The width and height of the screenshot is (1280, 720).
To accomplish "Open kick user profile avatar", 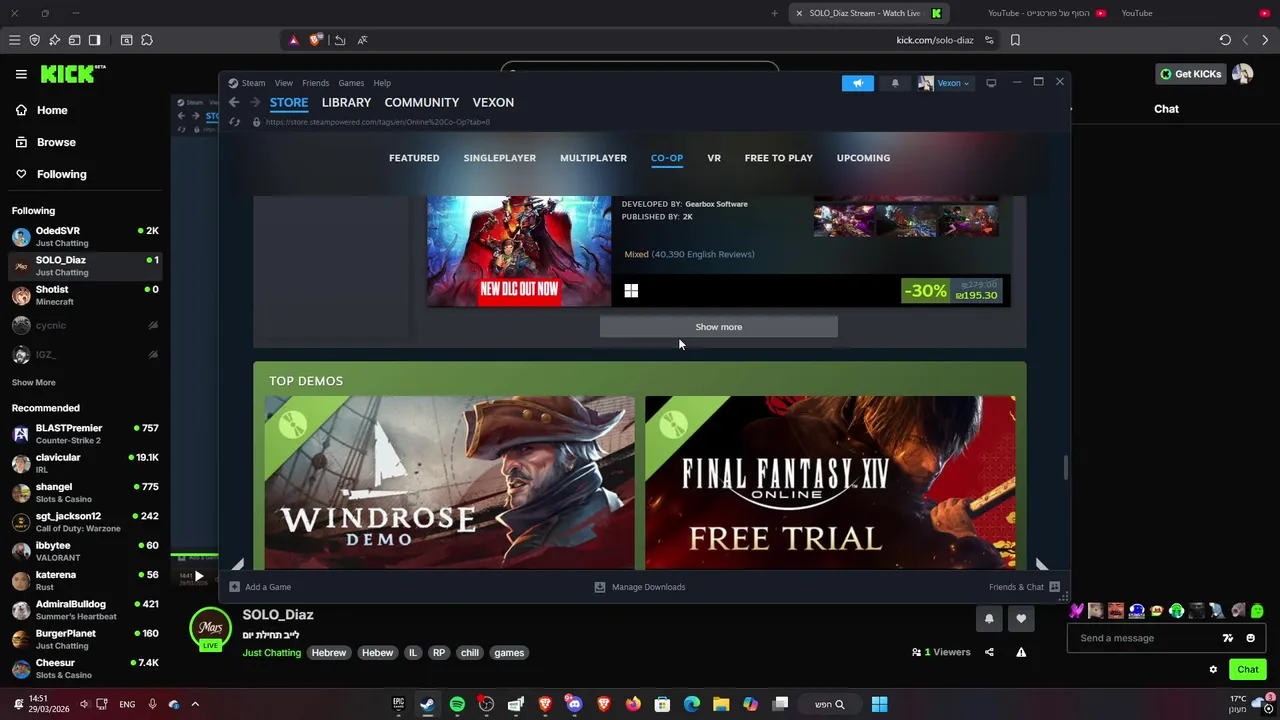I will point(1243,74).
